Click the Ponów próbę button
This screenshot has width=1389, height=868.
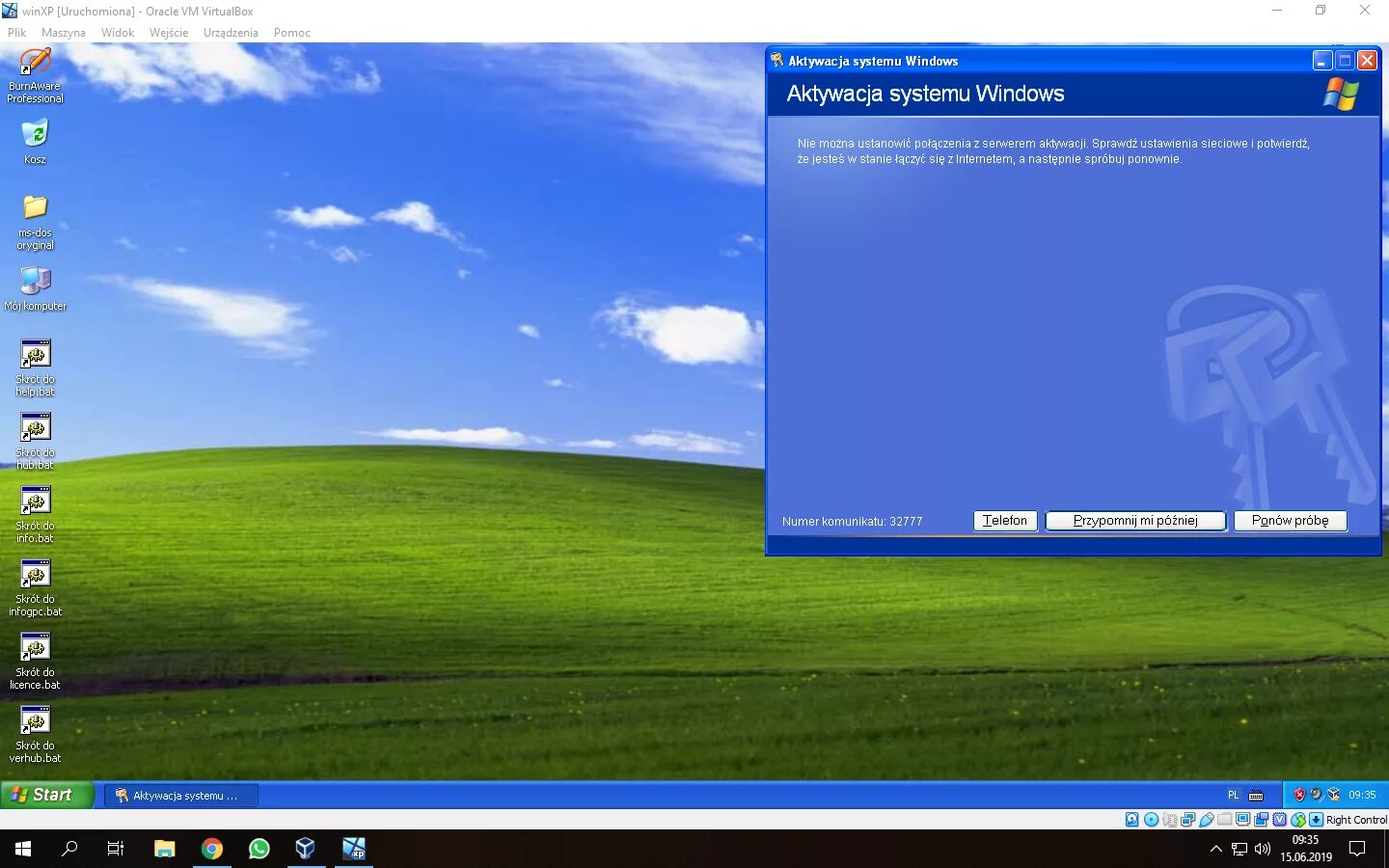pos(1291,521)
